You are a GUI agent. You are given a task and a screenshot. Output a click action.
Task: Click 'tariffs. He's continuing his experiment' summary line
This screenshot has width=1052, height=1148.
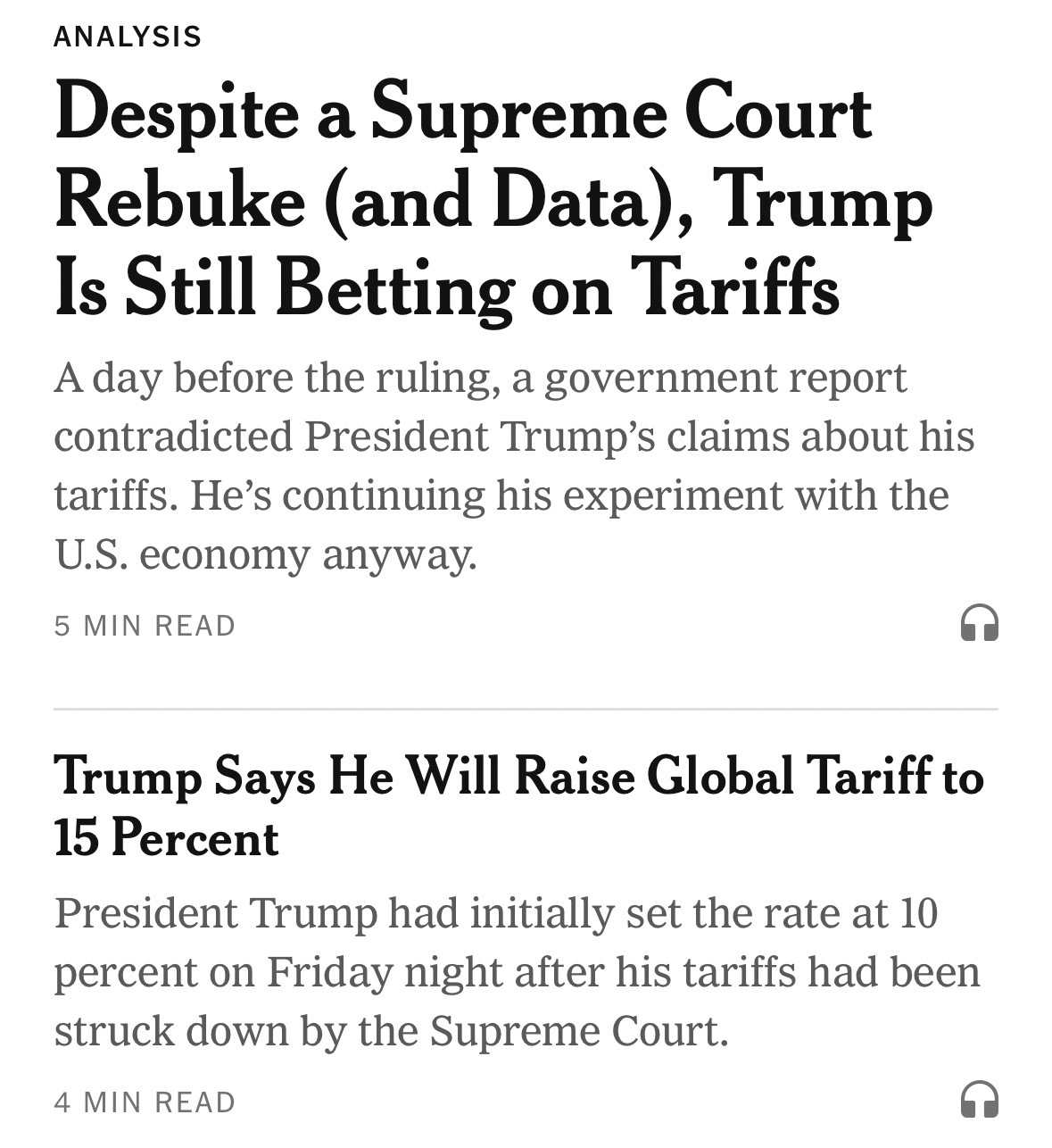click(501, 495)
